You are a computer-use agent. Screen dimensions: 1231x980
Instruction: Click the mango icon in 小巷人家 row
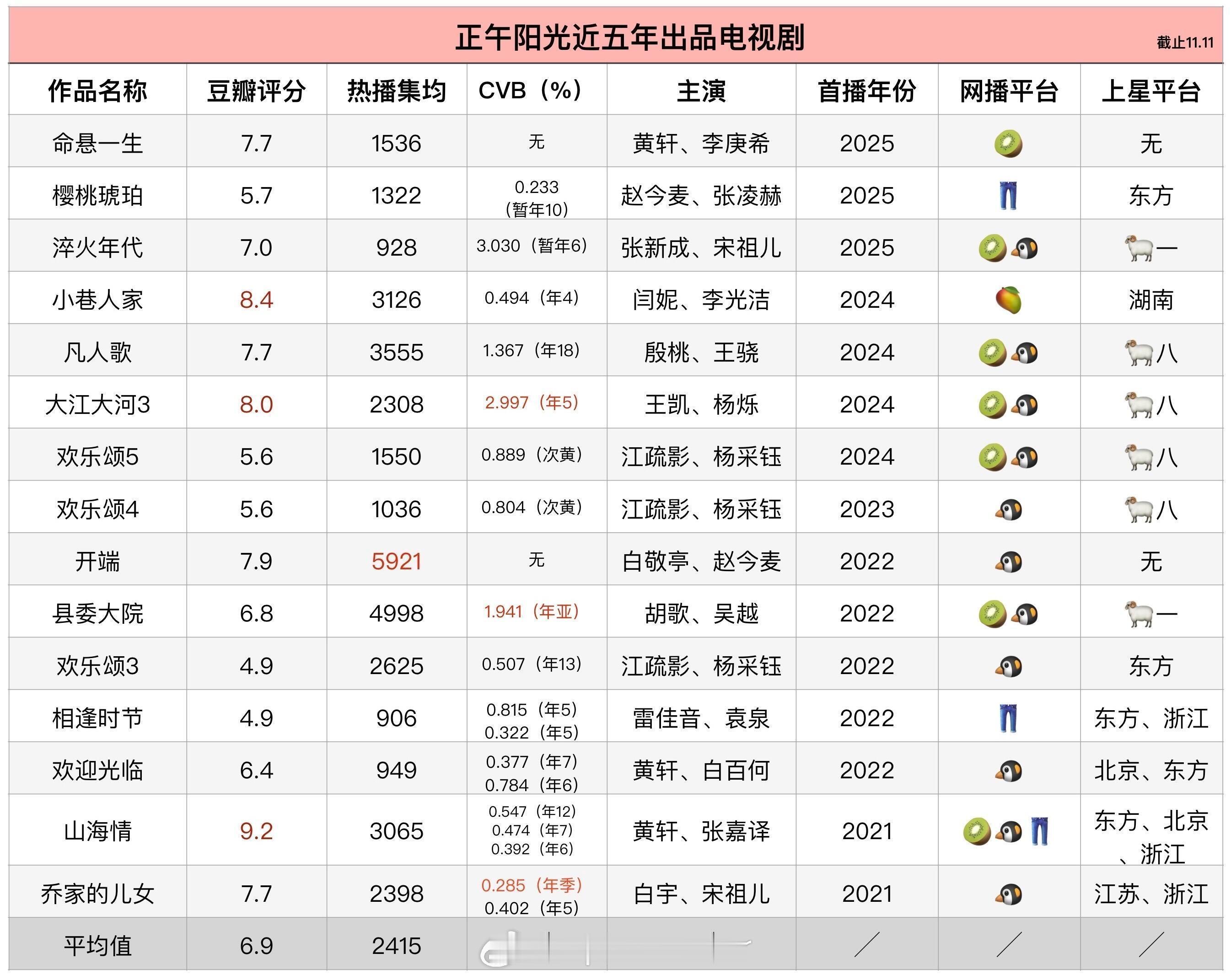pos(1008,300)
